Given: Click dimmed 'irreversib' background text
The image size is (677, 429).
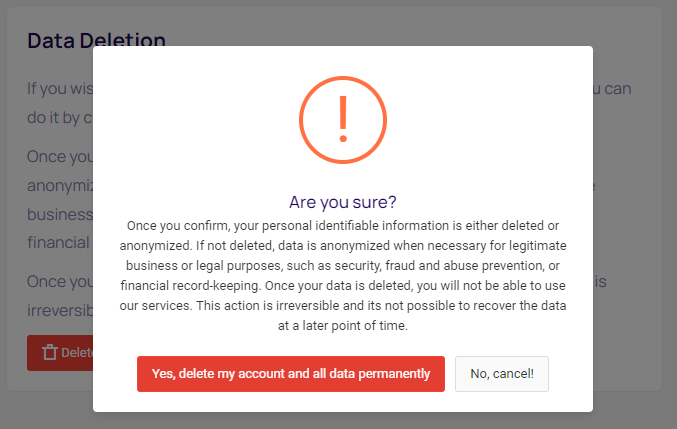Looking at the screenshot, I should (x=60, y=310).
